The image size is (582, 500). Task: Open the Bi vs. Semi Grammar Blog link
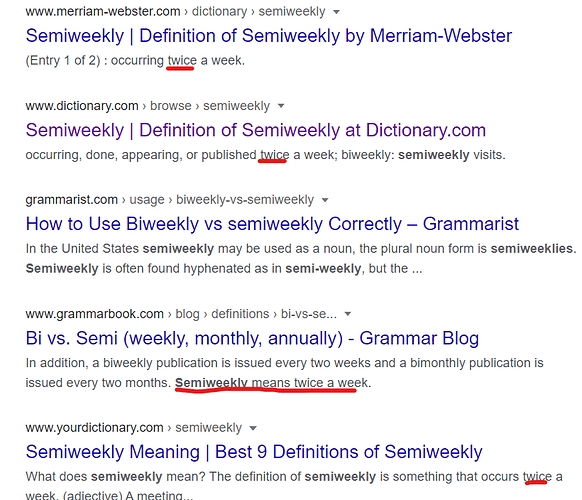pyautogui.click(x=252, y=338)
